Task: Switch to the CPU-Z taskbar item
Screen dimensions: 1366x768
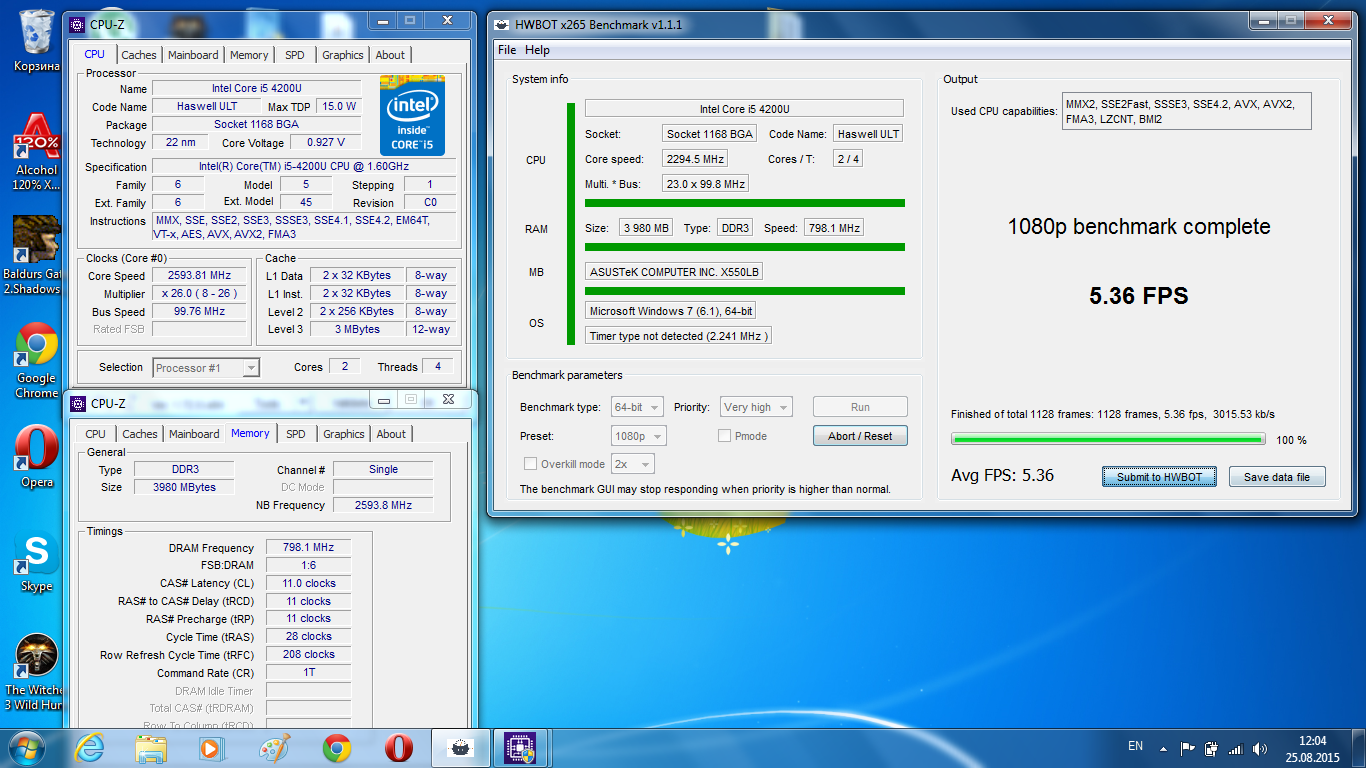Action: (520, 747)
